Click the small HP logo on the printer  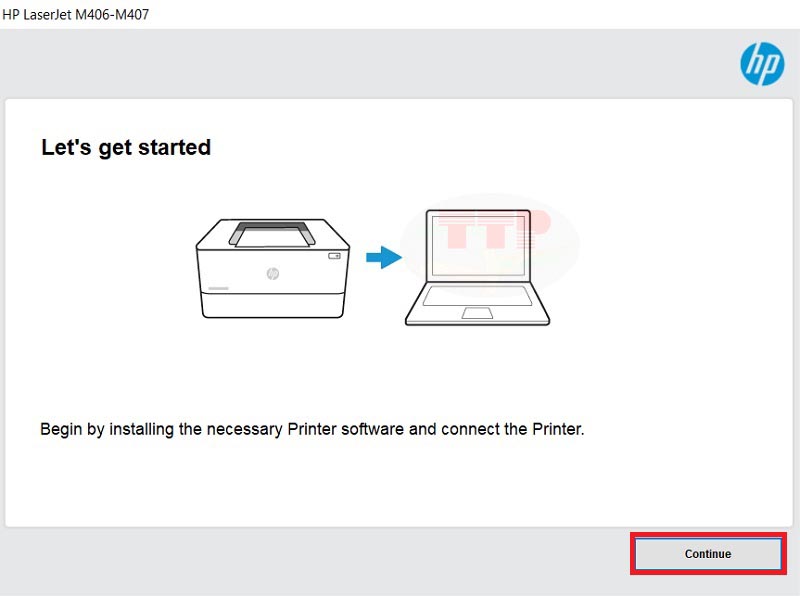[273, 274]
